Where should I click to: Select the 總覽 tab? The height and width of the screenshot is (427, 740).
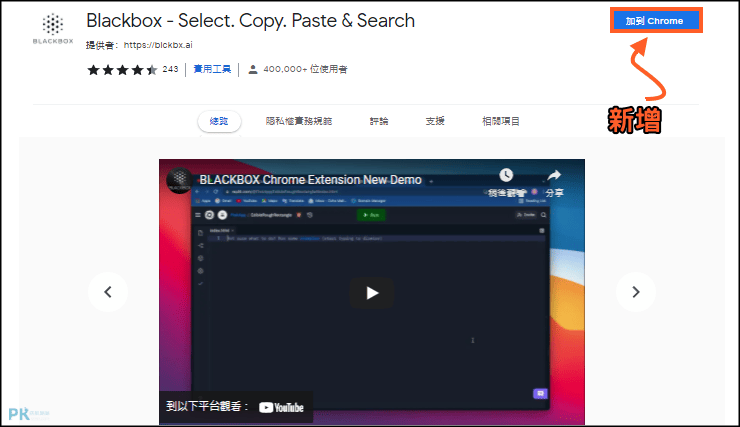(x=219, y=121)
